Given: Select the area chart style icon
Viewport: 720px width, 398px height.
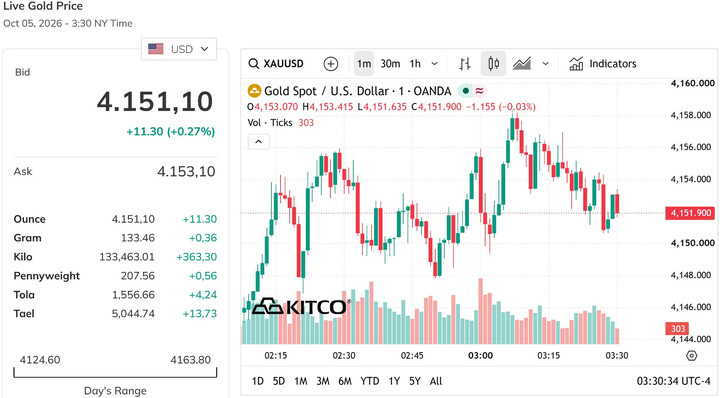Looking at the screenshot, I should coord(522,63).
